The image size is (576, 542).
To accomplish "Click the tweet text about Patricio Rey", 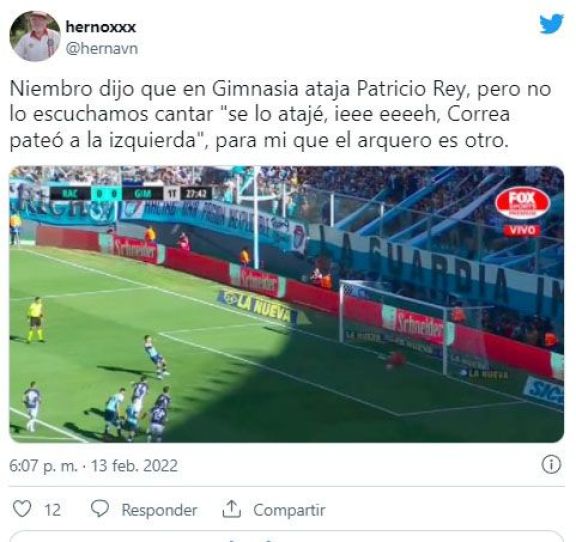I will (x=280, y=115).
